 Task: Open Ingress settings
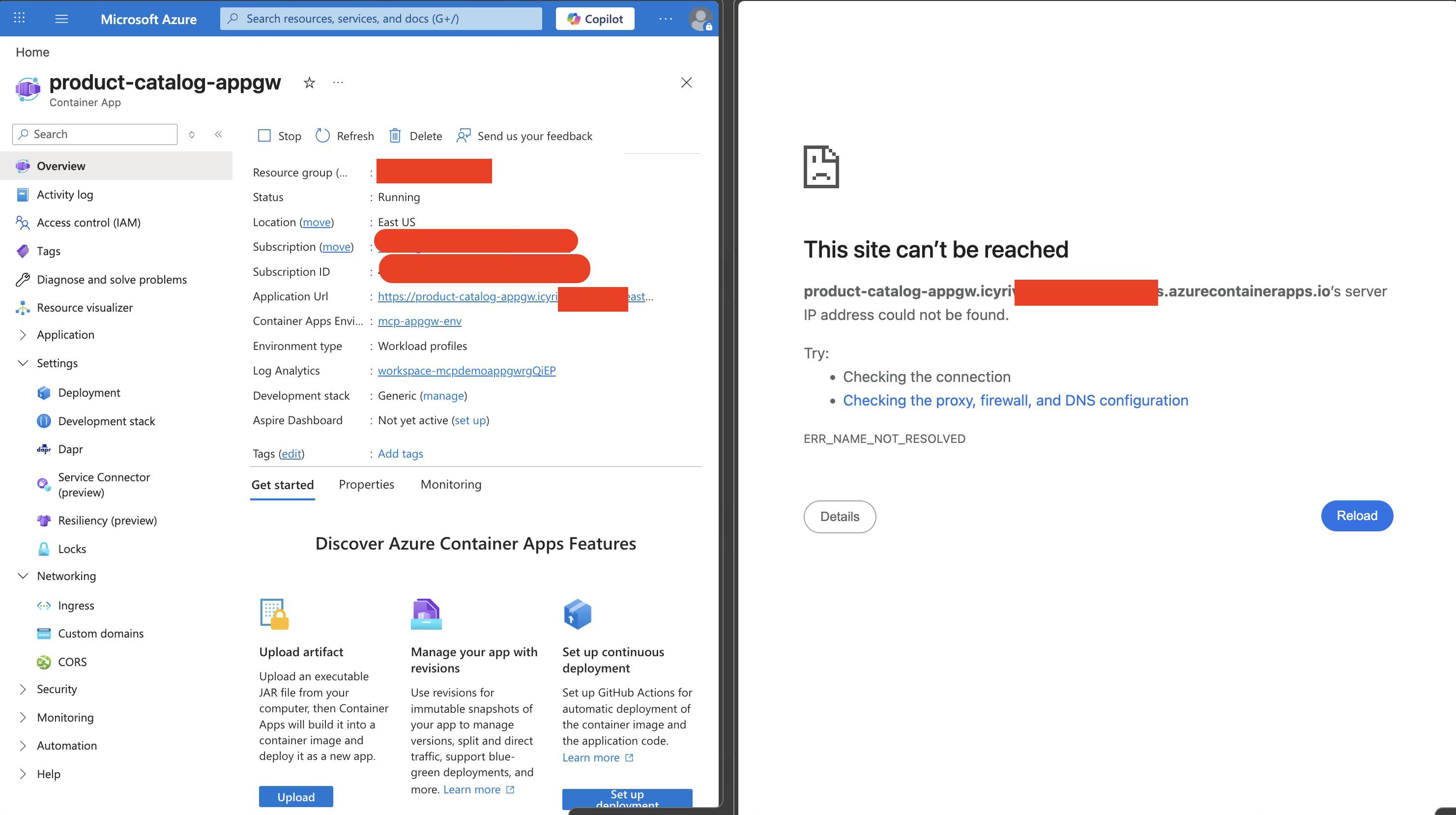[76, 605]
